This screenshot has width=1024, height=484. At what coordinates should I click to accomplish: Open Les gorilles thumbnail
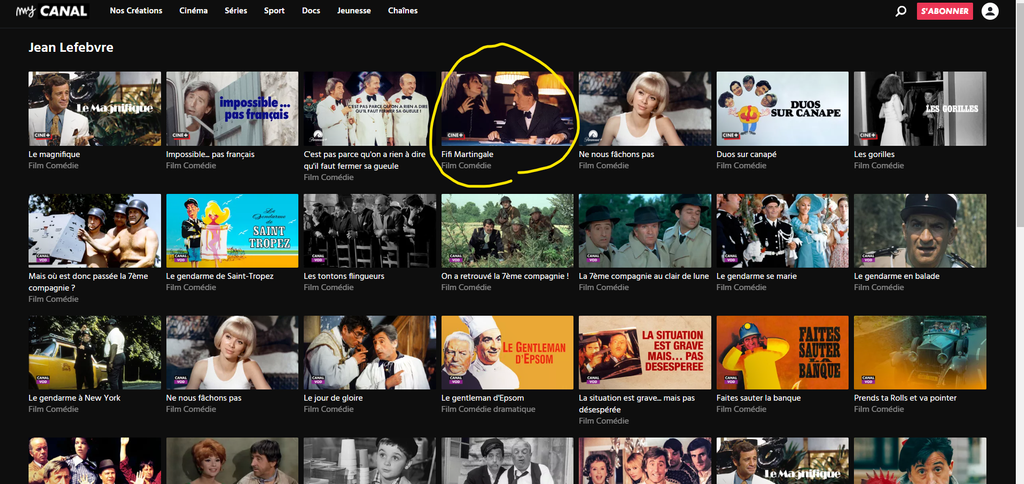click(x=920, y=108)
